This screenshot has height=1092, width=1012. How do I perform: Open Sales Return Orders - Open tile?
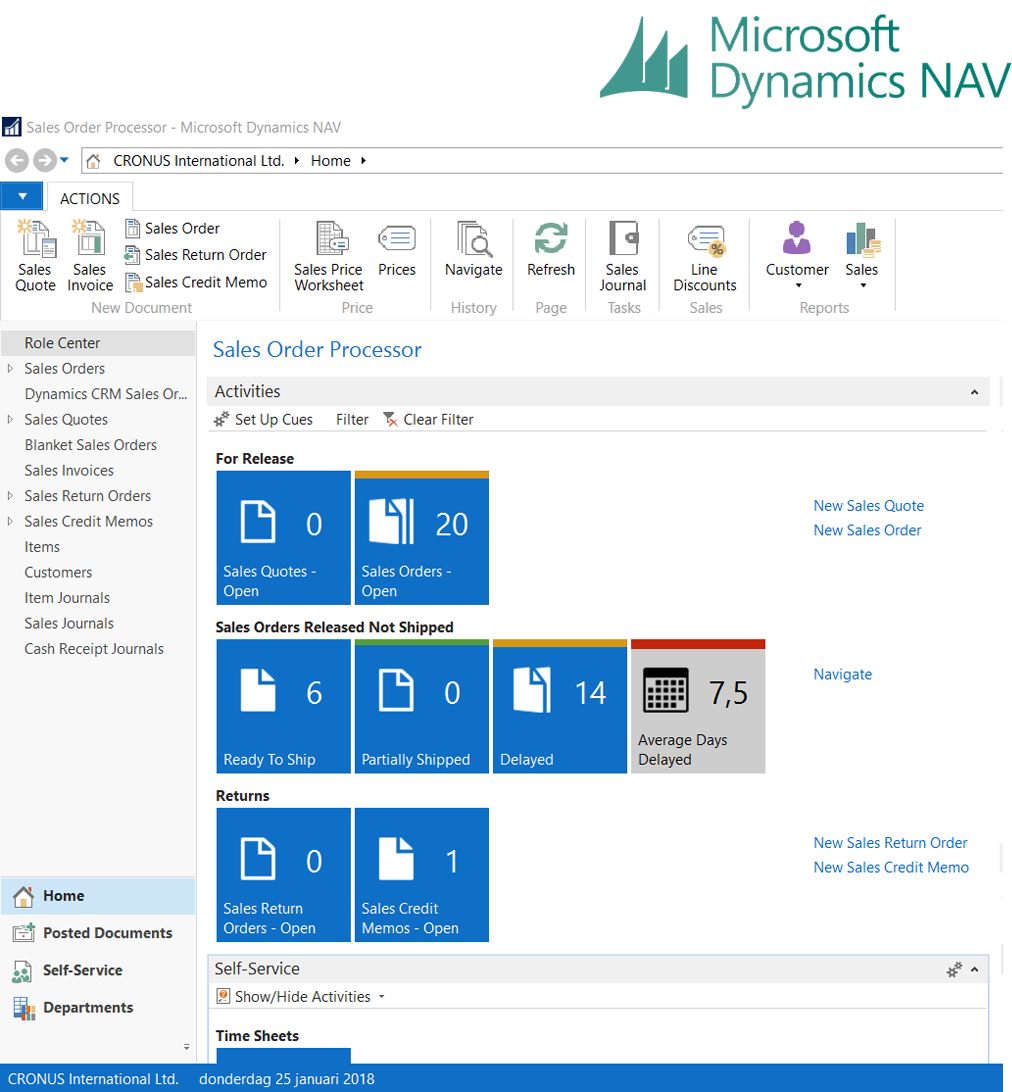point(283,875)
